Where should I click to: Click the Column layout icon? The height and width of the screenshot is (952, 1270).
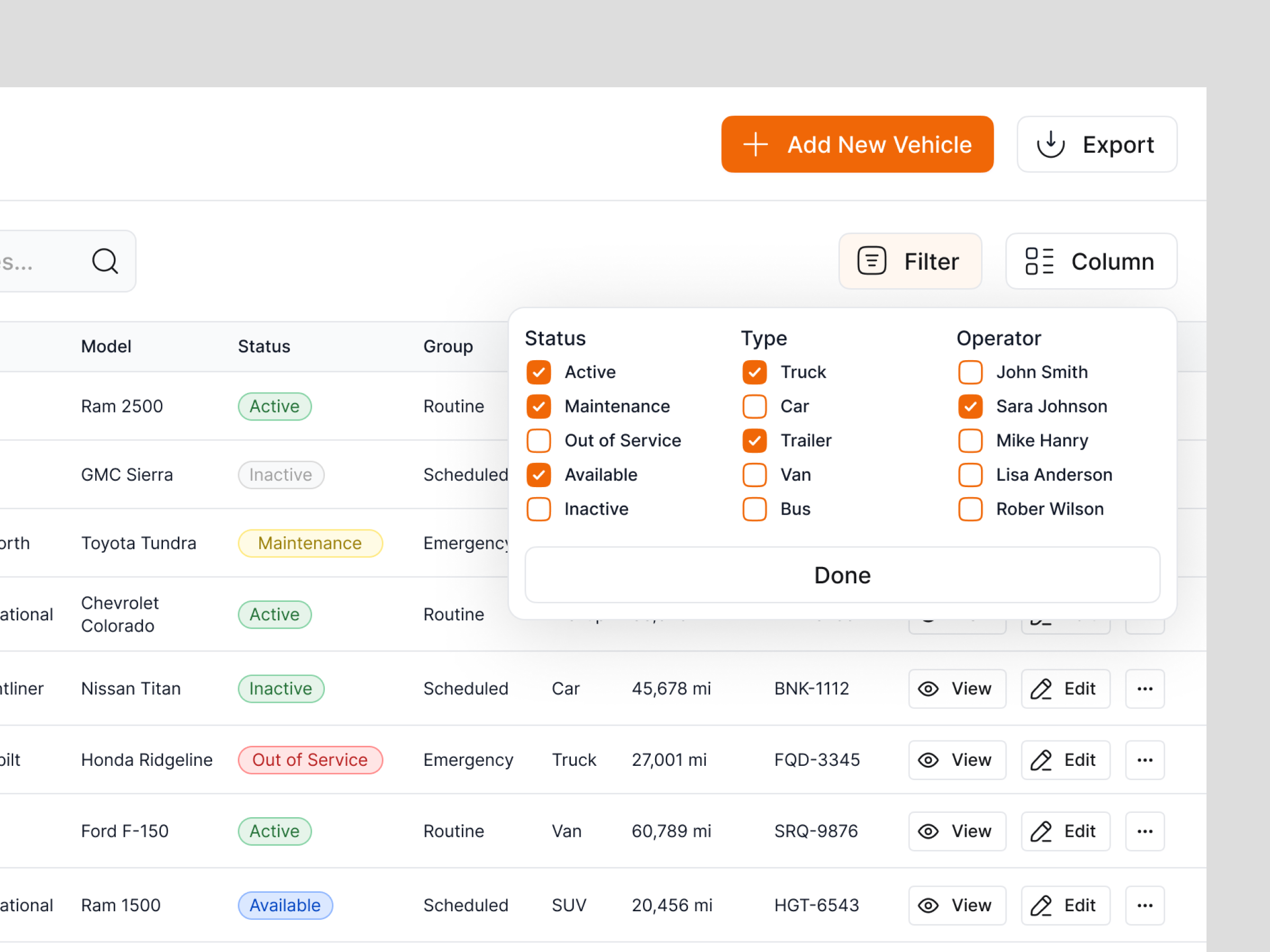pyautogui.click(x=1040, y=261)
